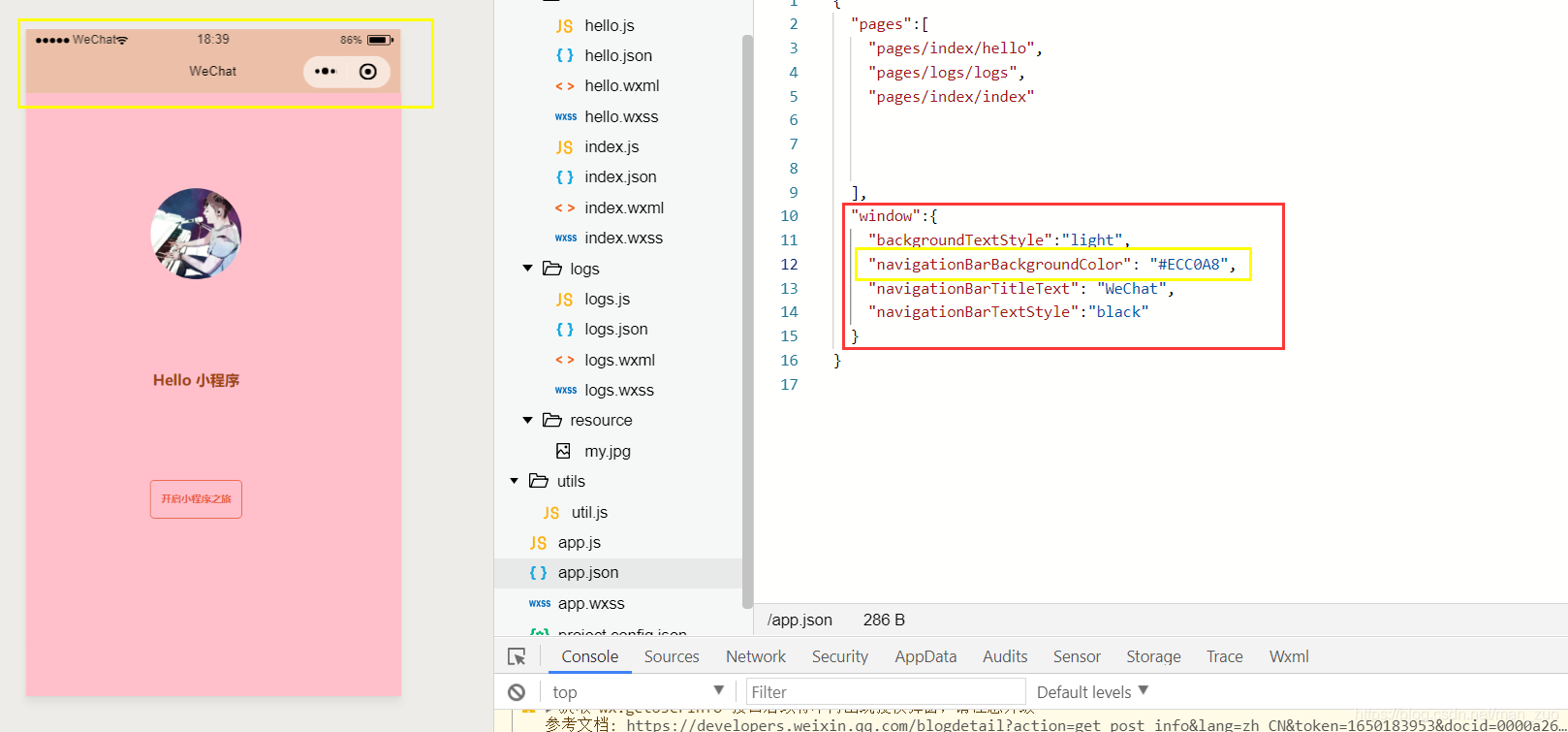Open the simulator three-dots menu capsule
This screenshot has width=1568, height=732.
pos(326,72)
